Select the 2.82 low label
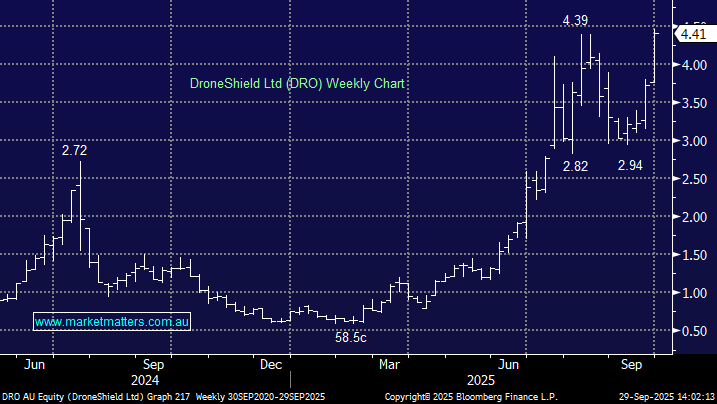Image resolution: width=717 pixels, height=404 pixels. 575,166
